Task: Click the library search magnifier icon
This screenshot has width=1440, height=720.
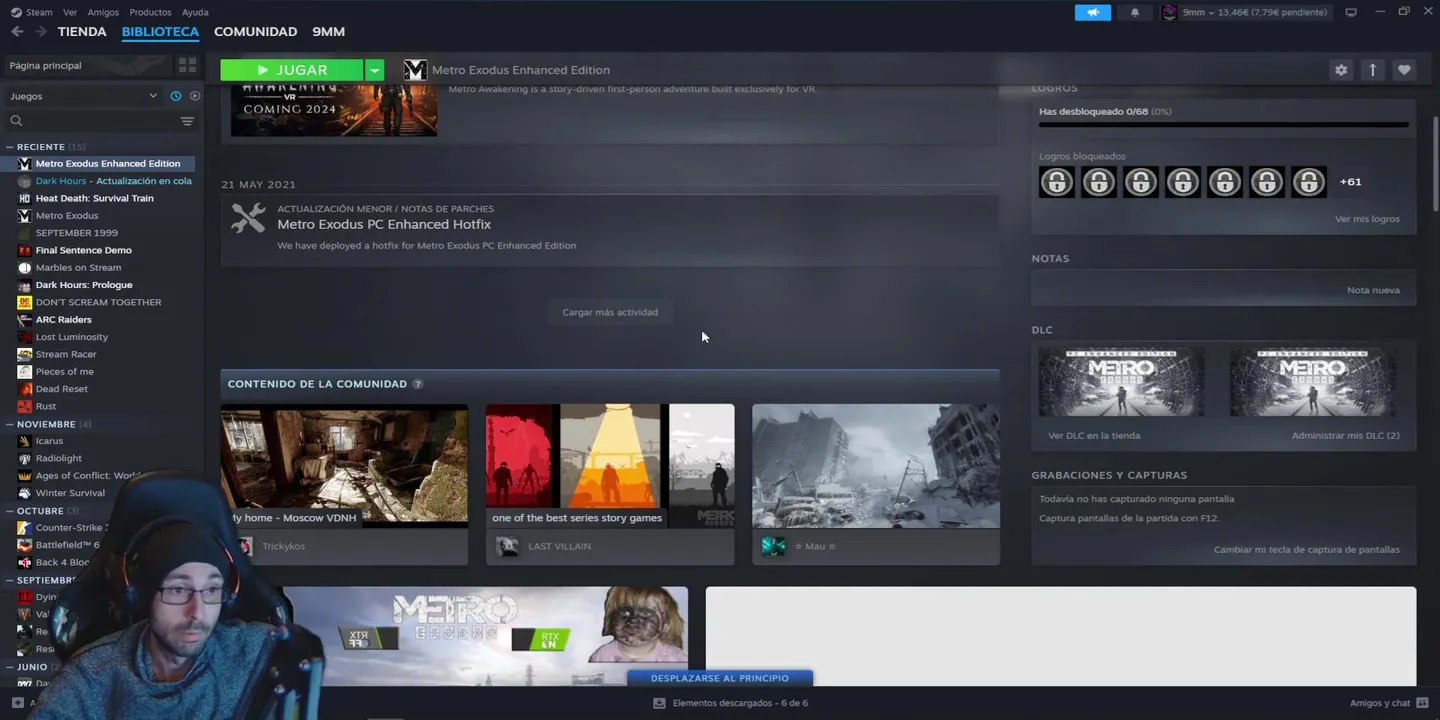Action: 16,121
